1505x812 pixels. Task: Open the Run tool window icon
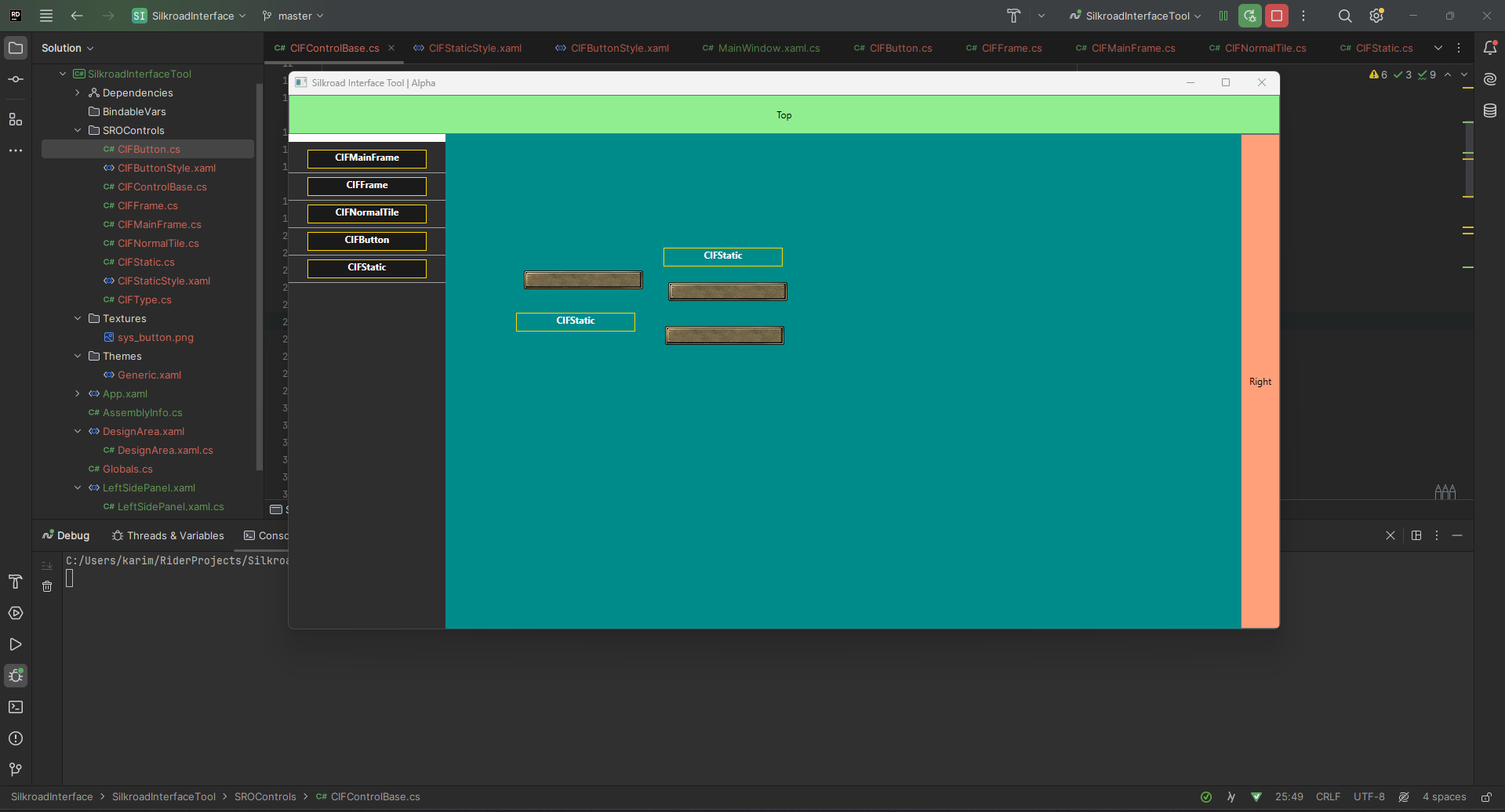[x=16, y=644]
